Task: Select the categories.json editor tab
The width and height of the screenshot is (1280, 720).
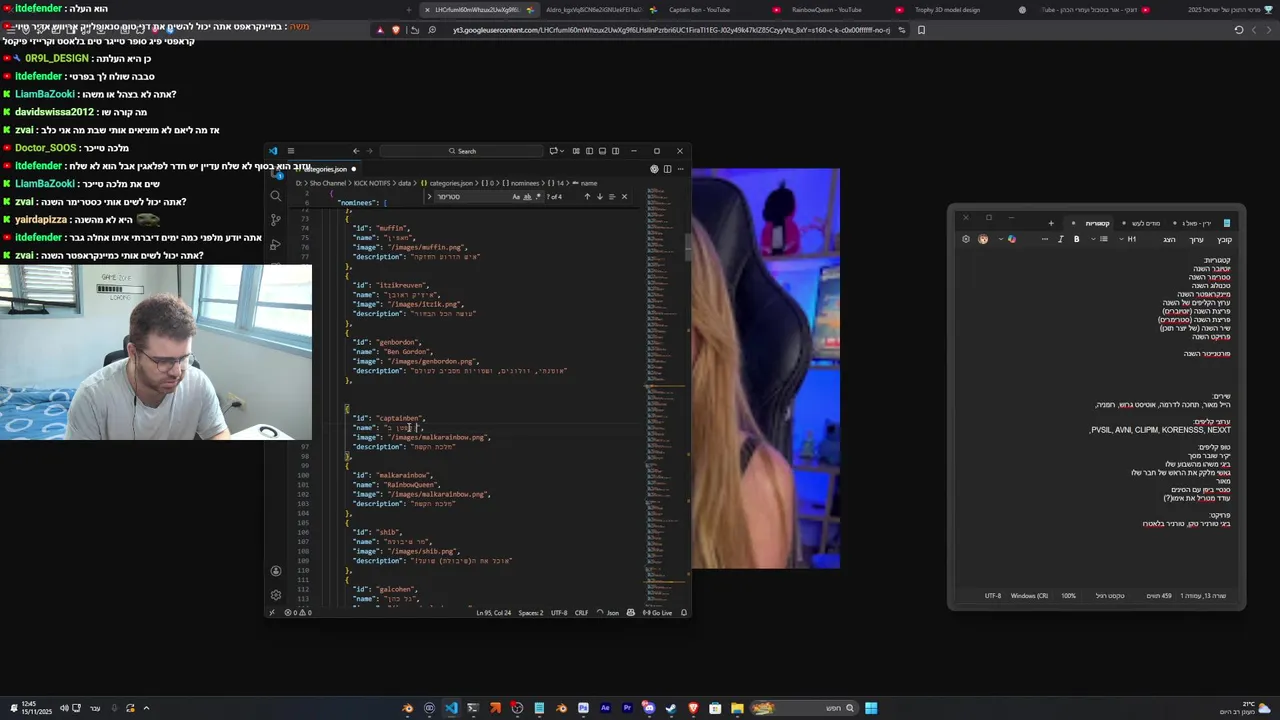Action: pyautogui.click(x=325, y=169)
